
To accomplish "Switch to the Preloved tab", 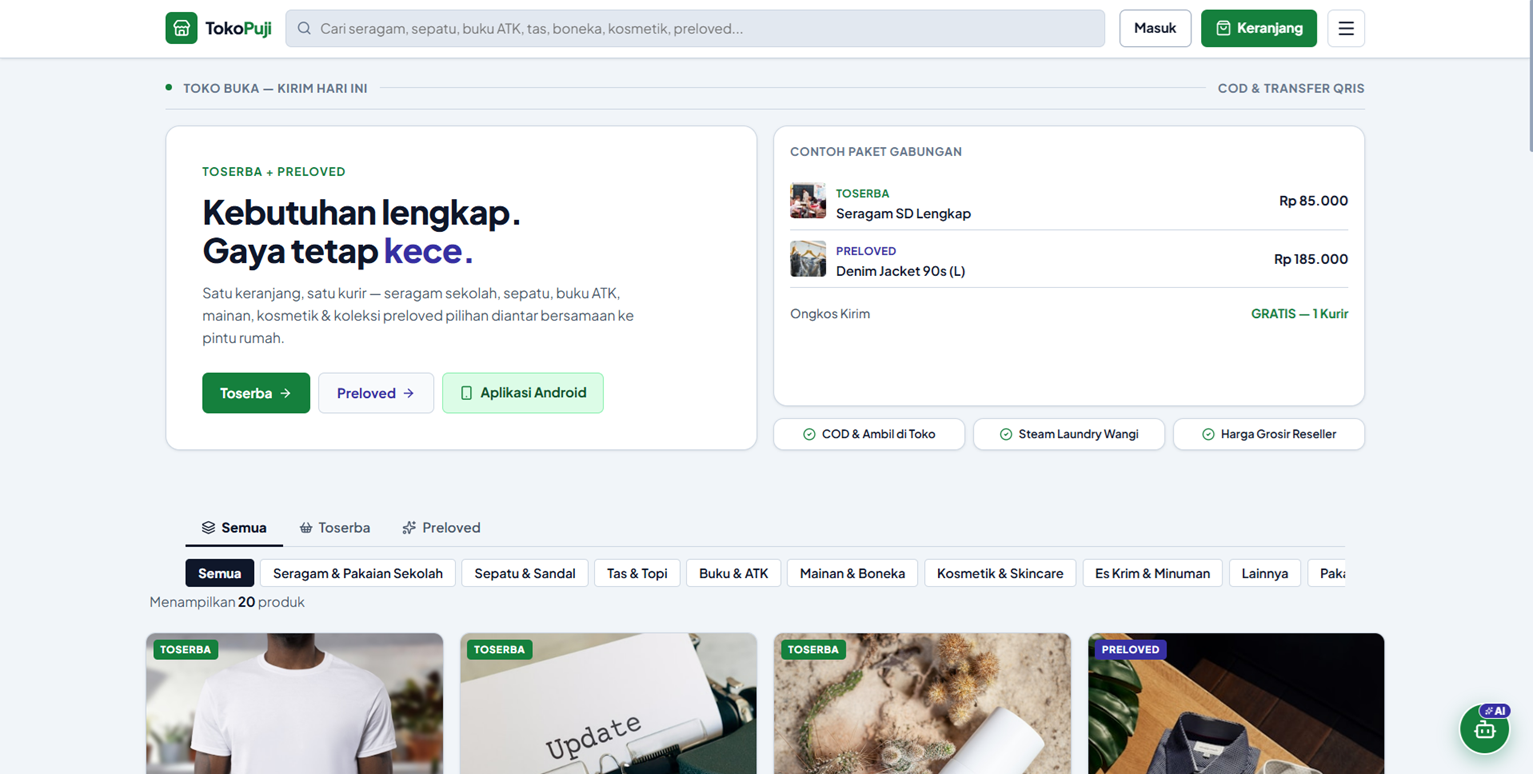I will (441, 527).
